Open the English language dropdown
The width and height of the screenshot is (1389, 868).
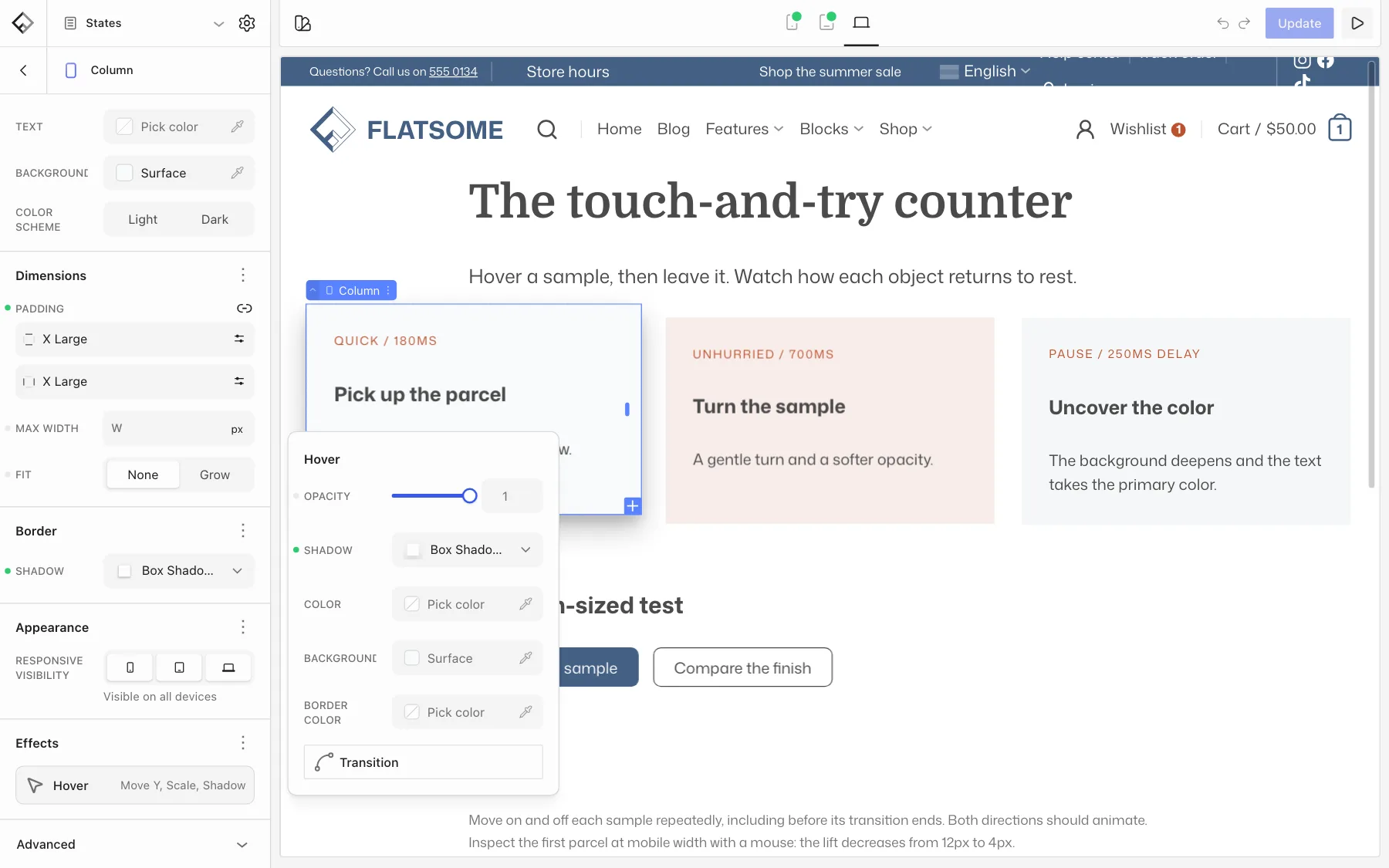click(x=985, y=71)
